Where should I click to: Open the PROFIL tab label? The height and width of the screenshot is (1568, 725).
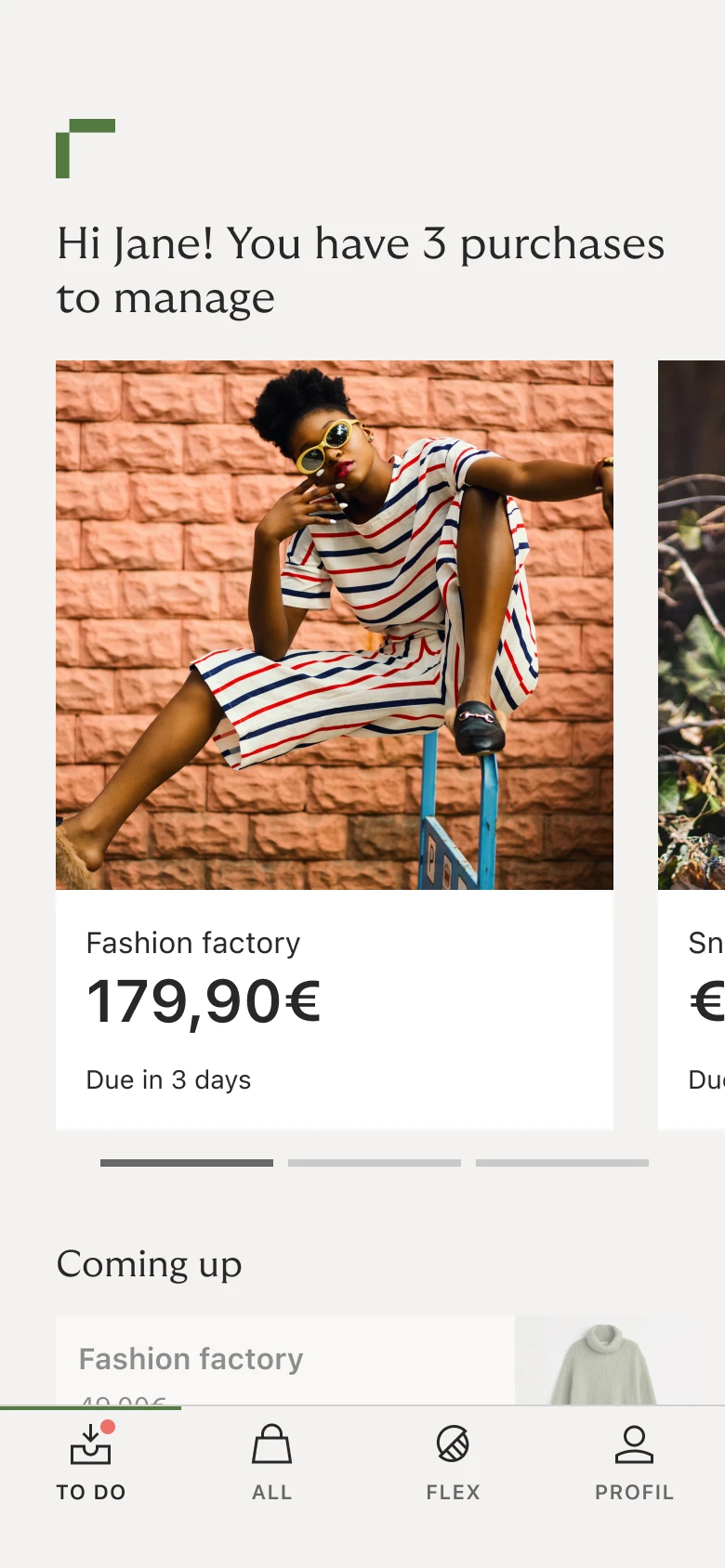(x=634, y=1492)
